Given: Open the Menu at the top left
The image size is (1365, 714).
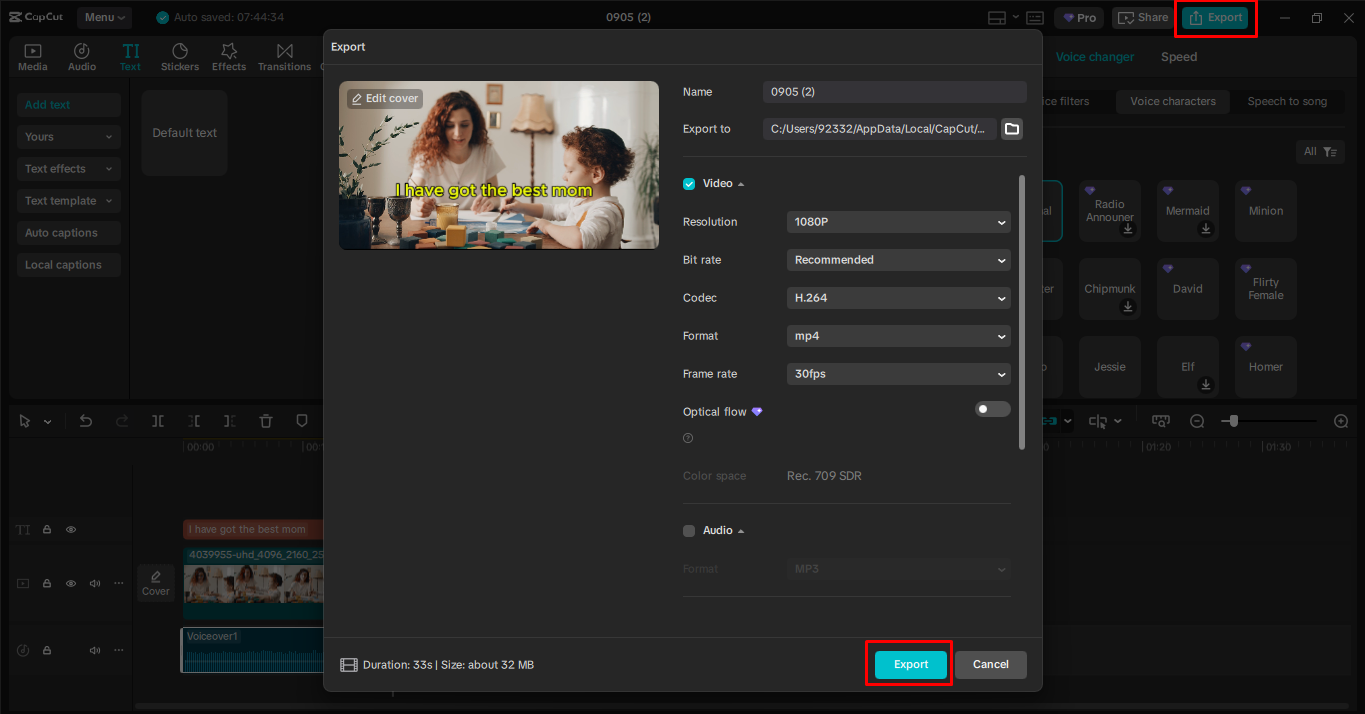Looking at the screenshot, I should 104,17.
